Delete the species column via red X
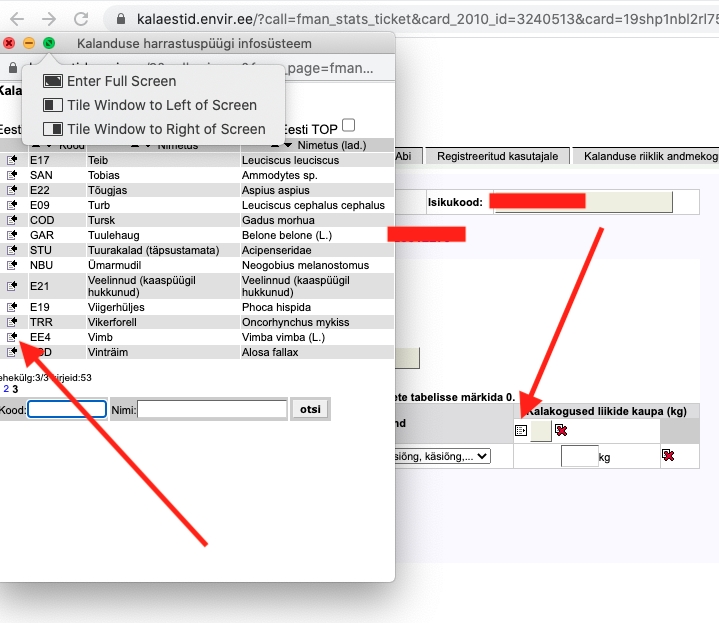This screenshot has height=623, width=719. [561, 430]
